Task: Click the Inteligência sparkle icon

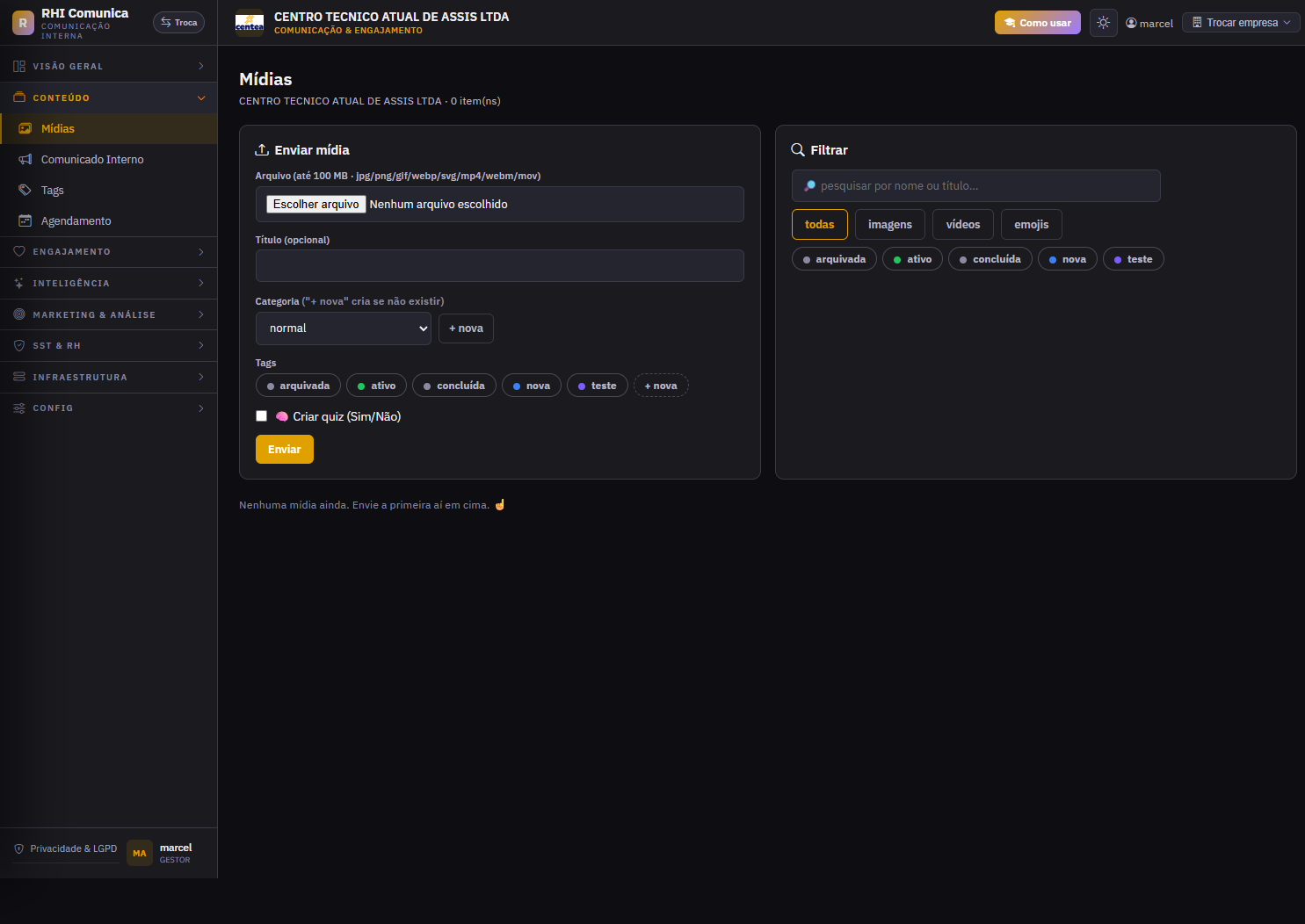Action: click(19, 283)
